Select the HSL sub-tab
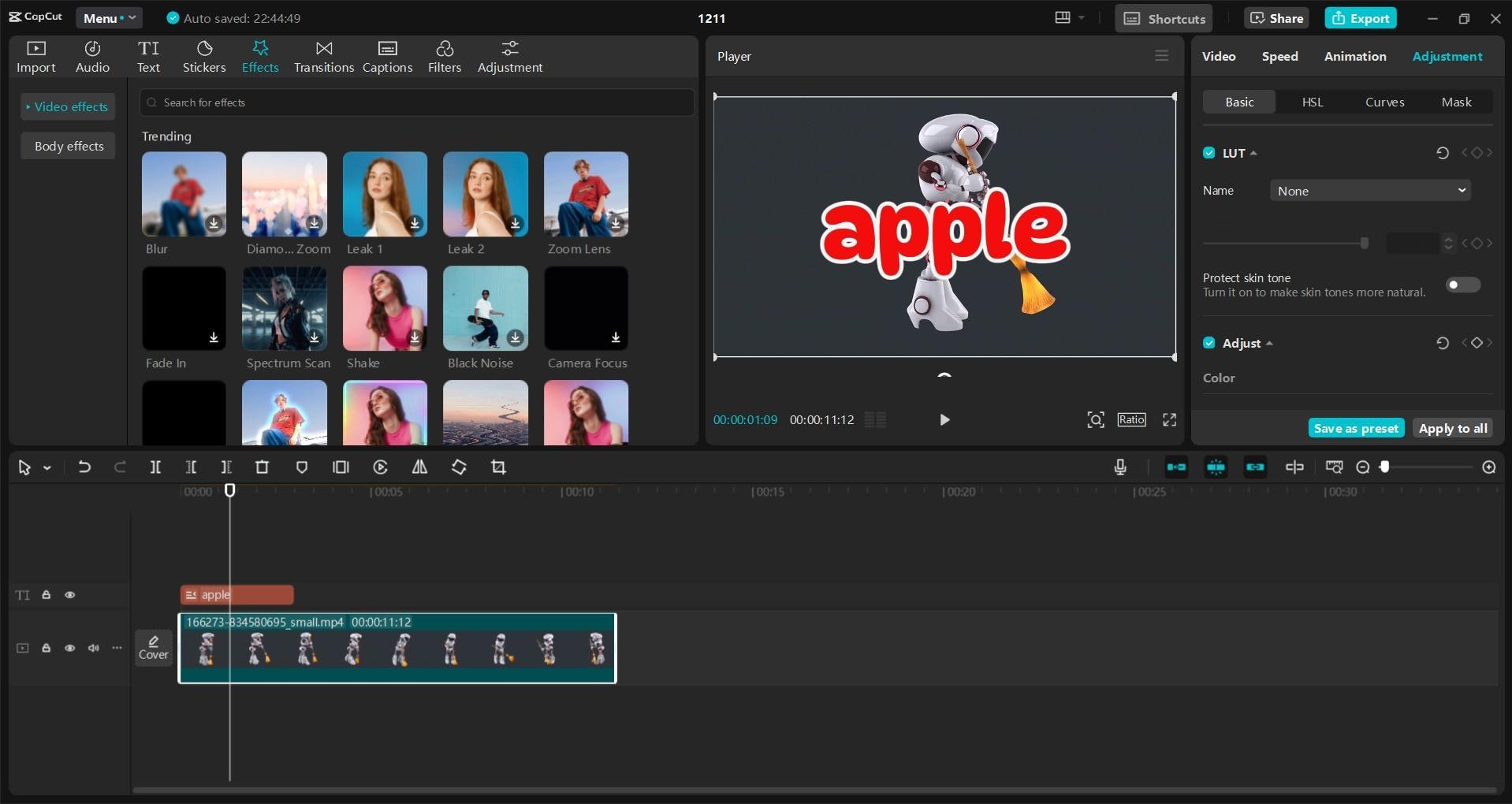The image size is (1512, 804). [1313, 102]
